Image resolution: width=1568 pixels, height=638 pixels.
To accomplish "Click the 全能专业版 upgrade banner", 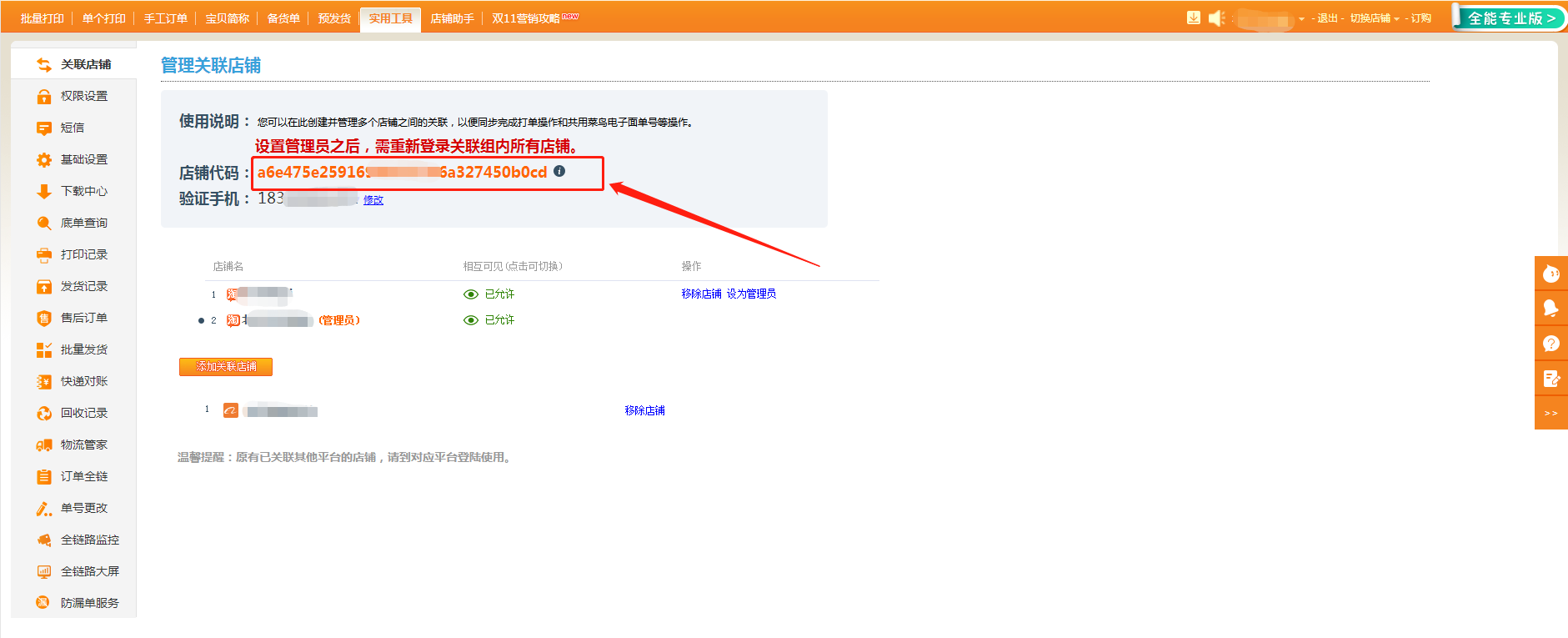I will pos(1510,18).
